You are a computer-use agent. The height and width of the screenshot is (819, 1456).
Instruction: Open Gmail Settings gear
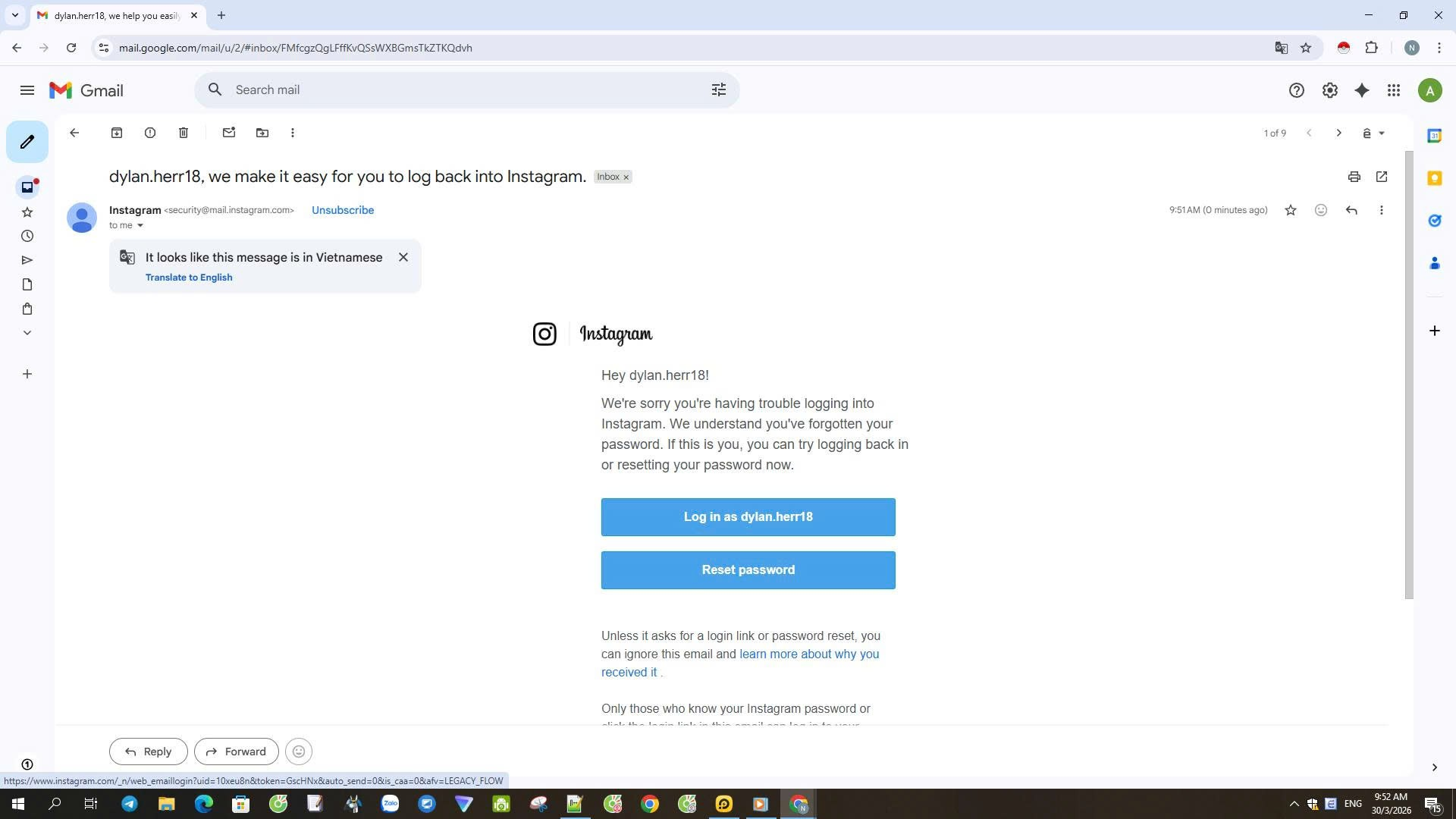click(1330, 91)
